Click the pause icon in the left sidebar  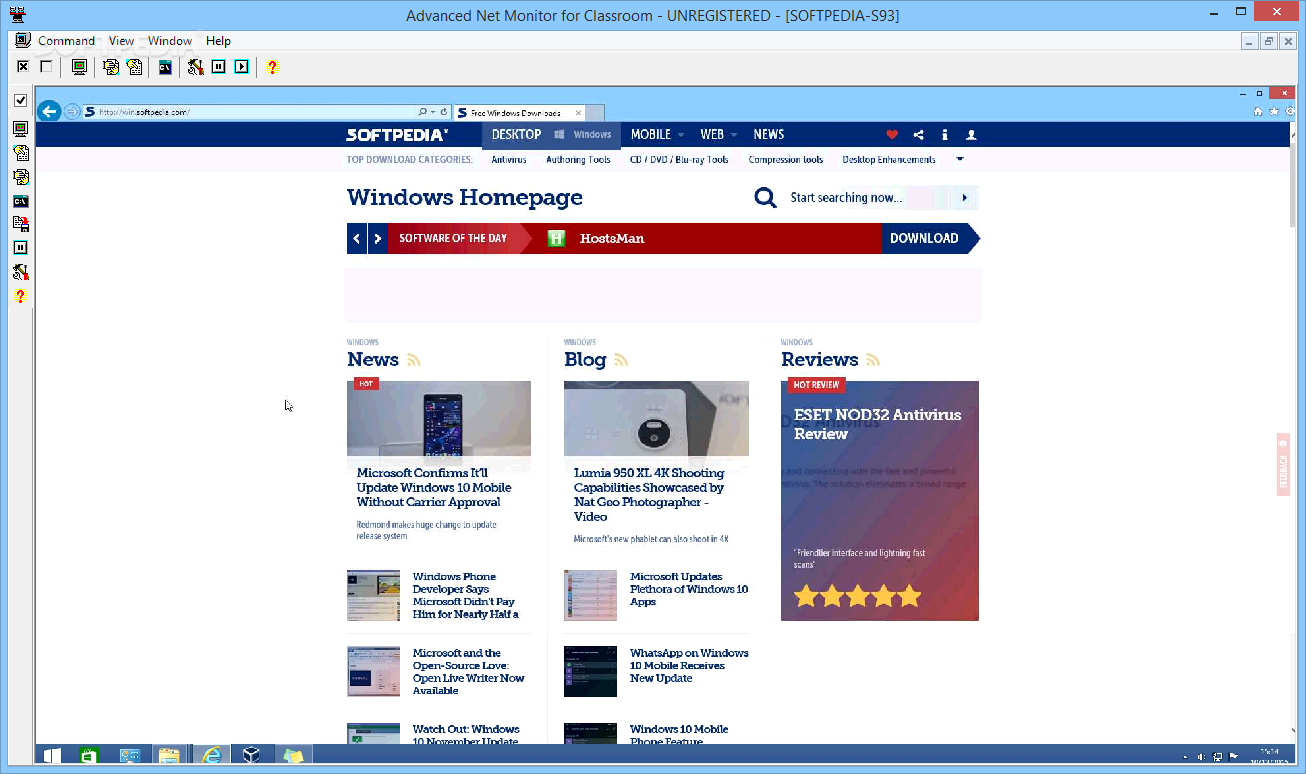(20, 248)
